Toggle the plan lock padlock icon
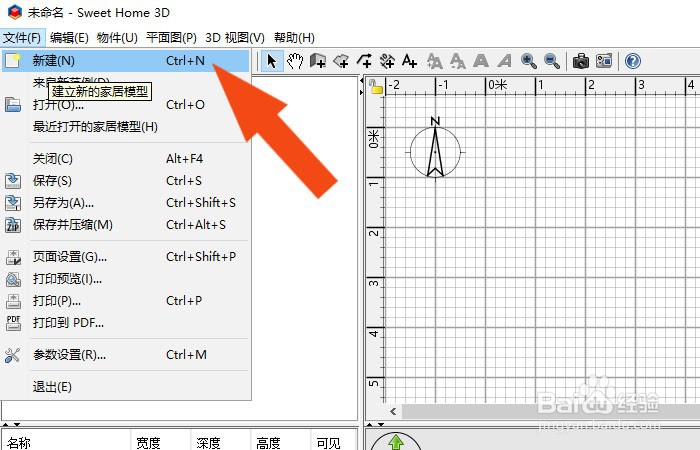Image resolution: width=700 pixels, height=450 pixels. click(376, 87)
